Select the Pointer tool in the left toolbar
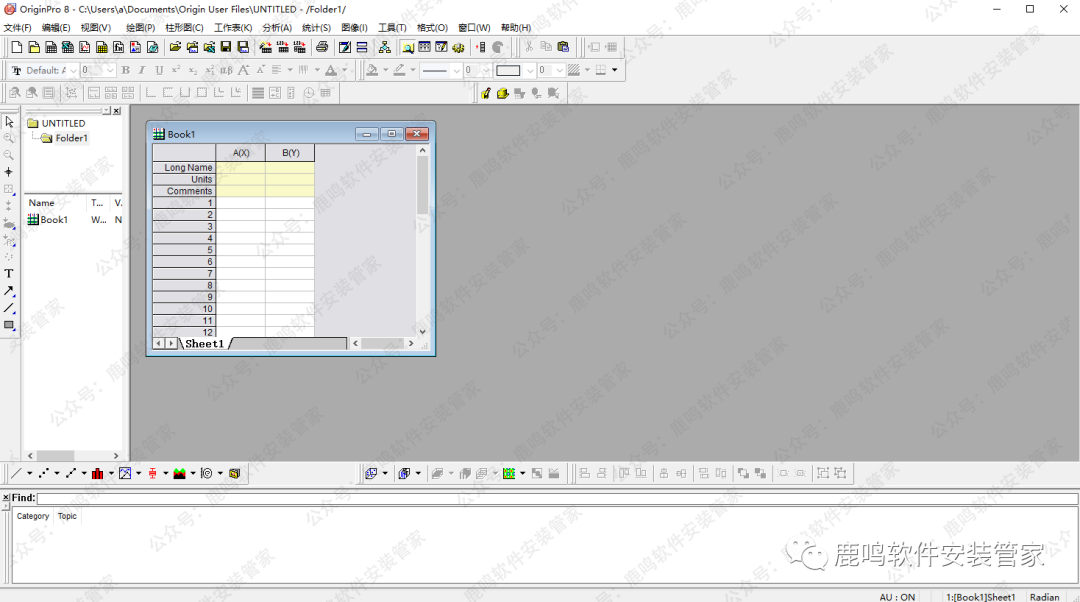This screenshot has height=602, width=1080. [x=9, y=121]
